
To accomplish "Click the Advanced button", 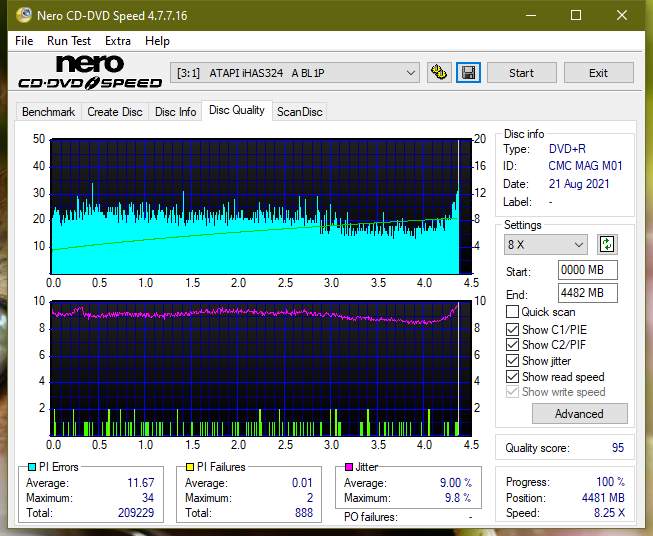I will 579,414.
